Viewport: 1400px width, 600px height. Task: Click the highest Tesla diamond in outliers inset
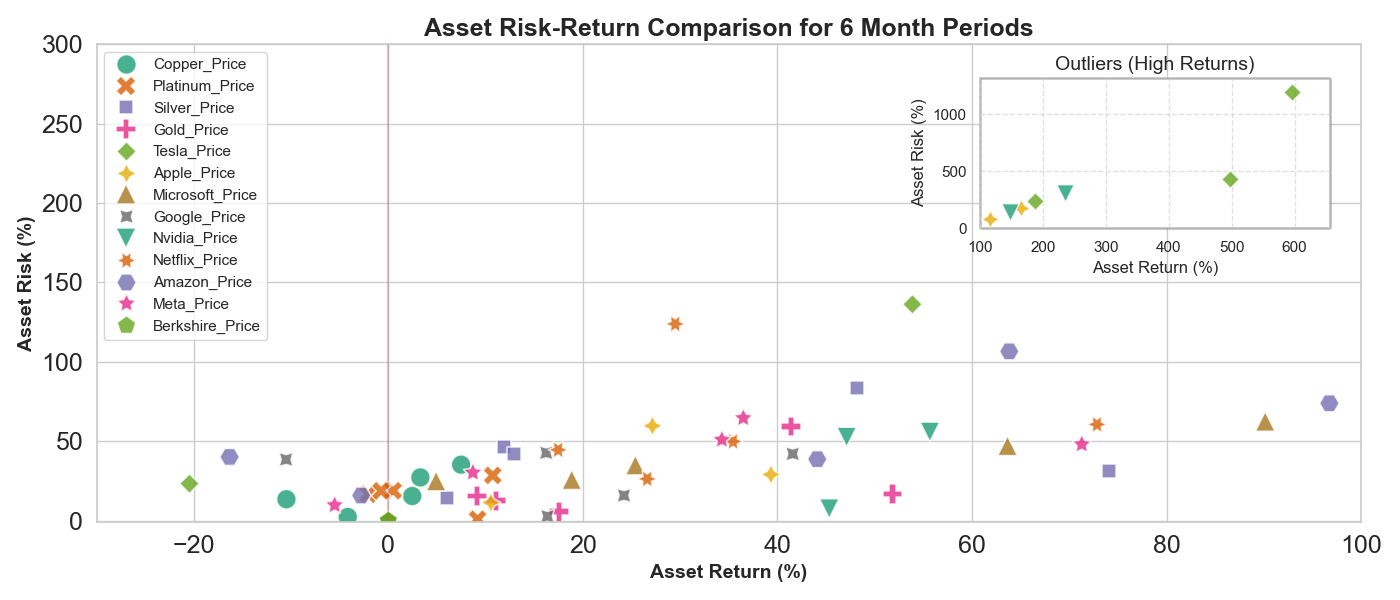click(x=1292, y=93)
